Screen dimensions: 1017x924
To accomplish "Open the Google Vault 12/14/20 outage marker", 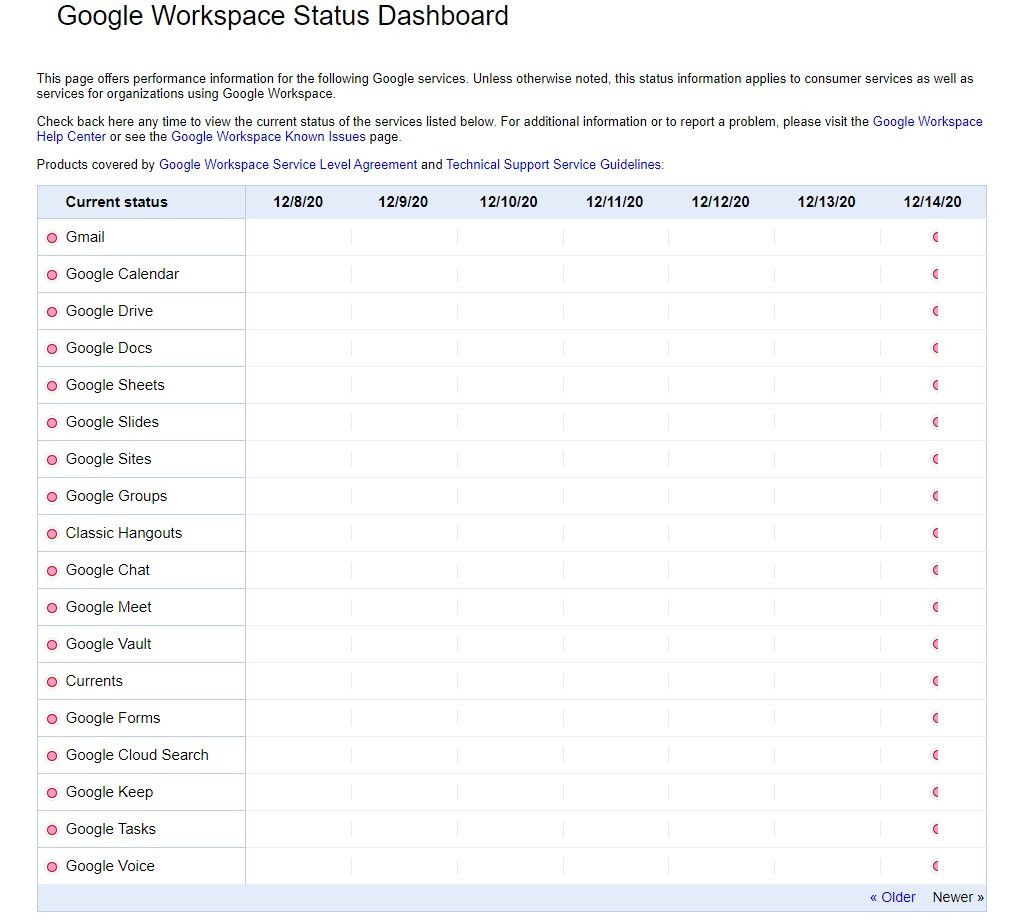I will [x=935, y=643].
